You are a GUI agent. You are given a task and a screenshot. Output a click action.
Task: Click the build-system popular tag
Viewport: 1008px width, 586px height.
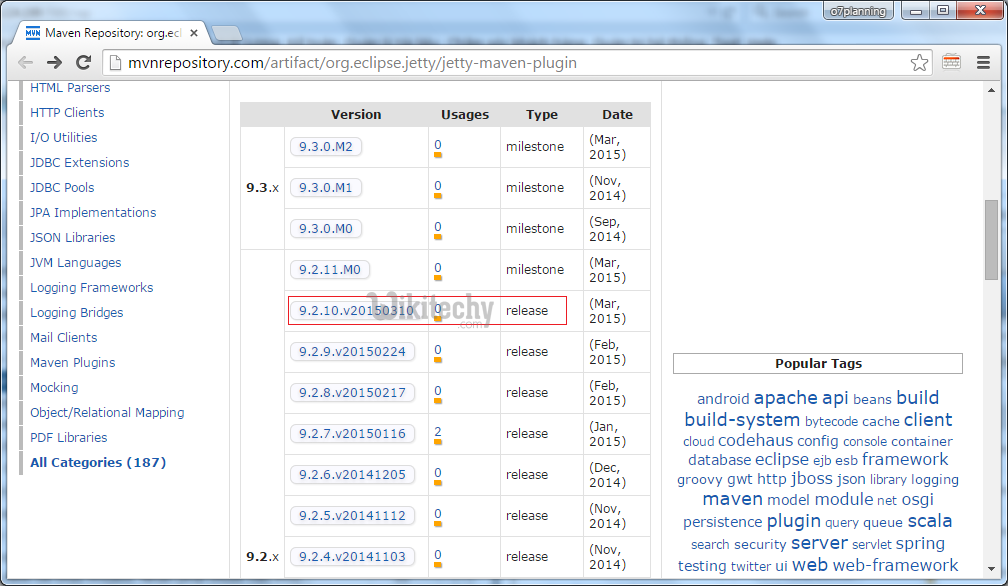coord(741,420)
